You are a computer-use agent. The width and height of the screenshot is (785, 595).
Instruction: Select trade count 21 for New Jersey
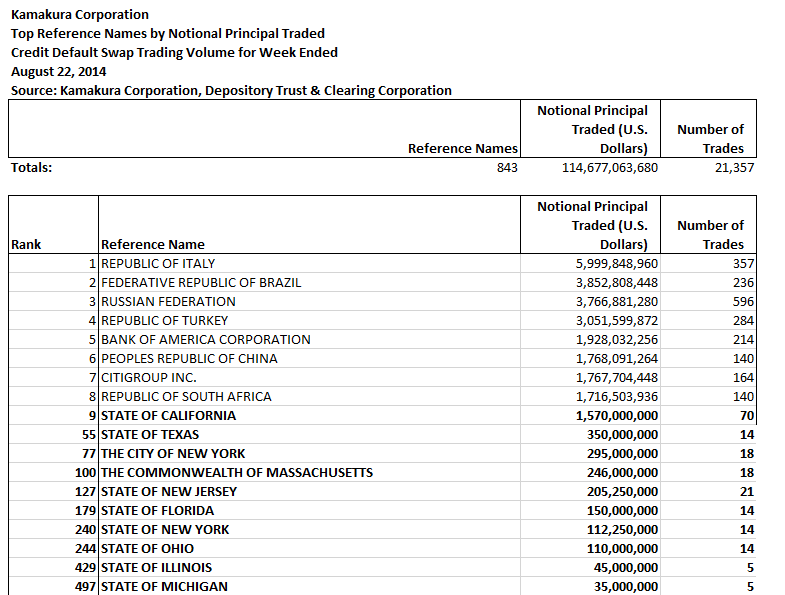coord(747,492)
